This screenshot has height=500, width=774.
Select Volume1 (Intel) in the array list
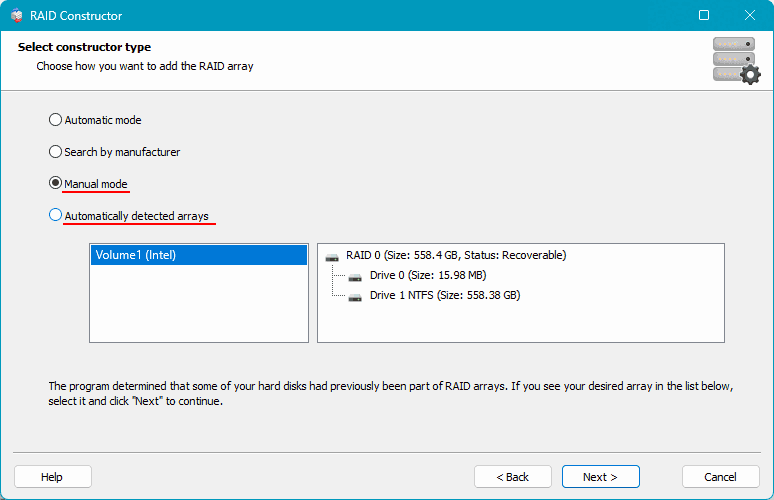(x=199, y=255)
